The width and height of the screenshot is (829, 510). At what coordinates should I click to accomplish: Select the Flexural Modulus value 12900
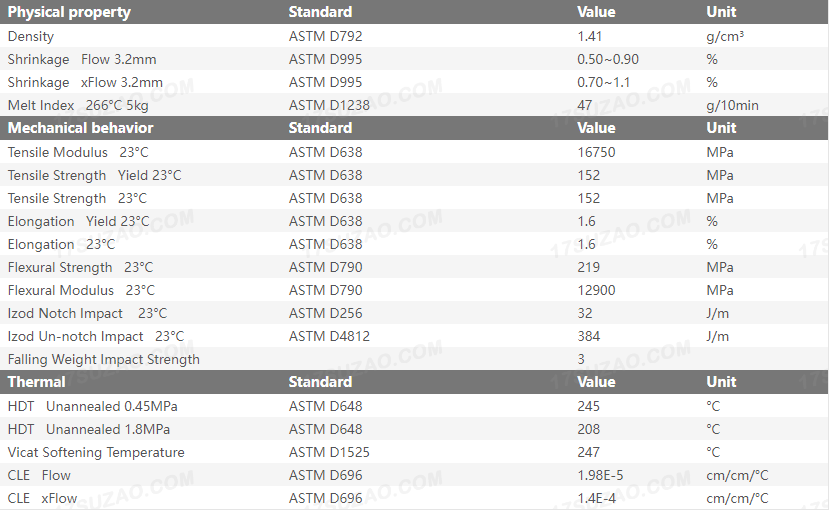coord(597,290)
